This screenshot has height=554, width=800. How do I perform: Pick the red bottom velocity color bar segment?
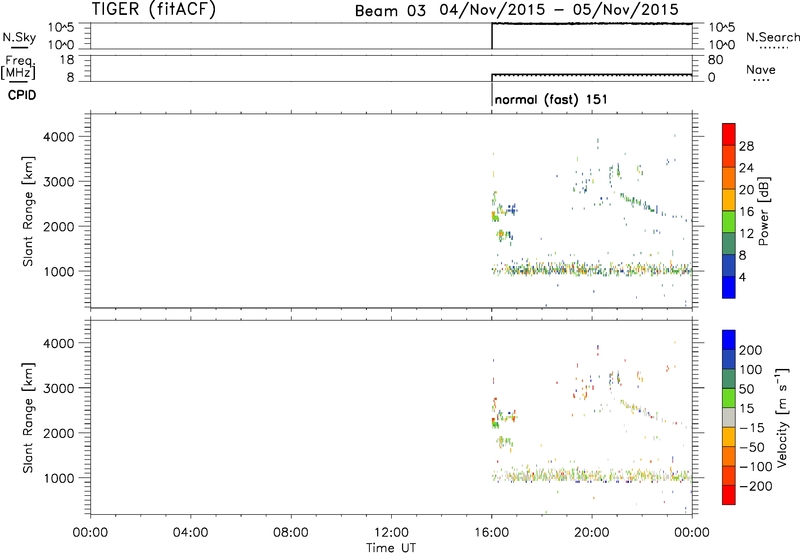[x=729, y=495]
